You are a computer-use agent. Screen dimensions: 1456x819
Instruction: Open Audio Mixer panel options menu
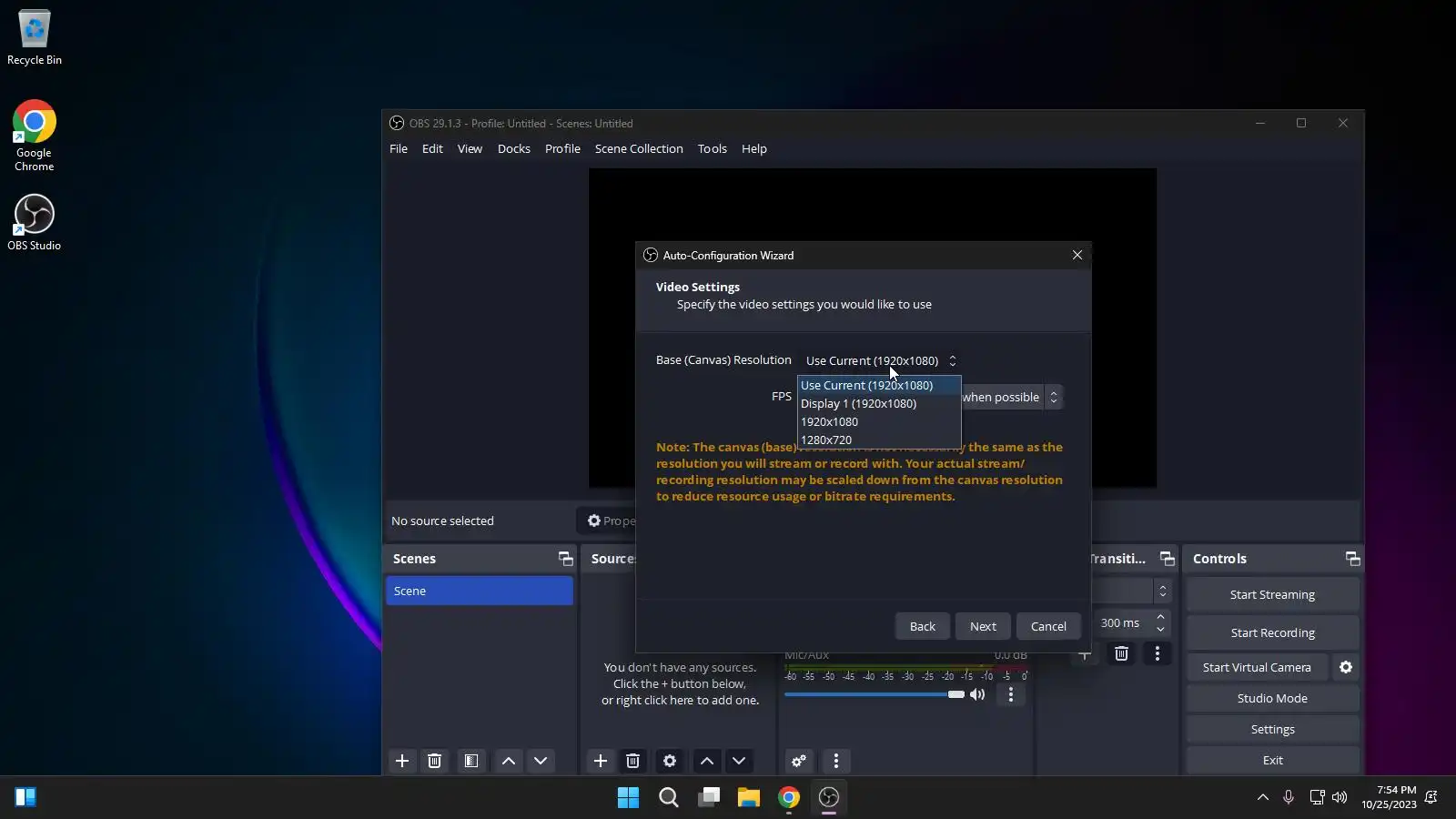pyautogui.click(x=836, y=761)
